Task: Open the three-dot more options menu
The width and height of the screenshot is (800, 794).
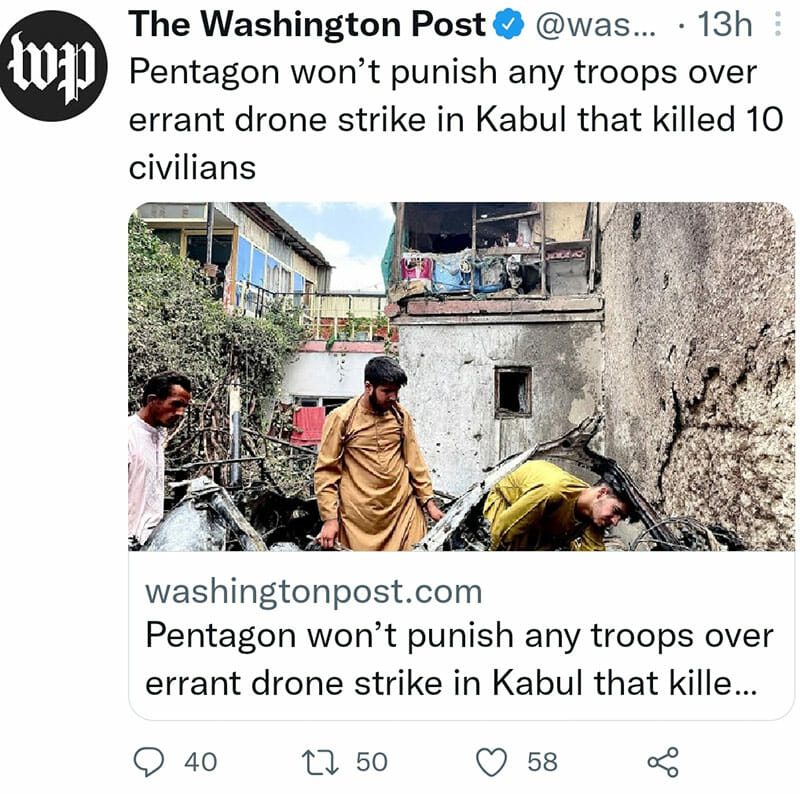Action: pos(778,24)
